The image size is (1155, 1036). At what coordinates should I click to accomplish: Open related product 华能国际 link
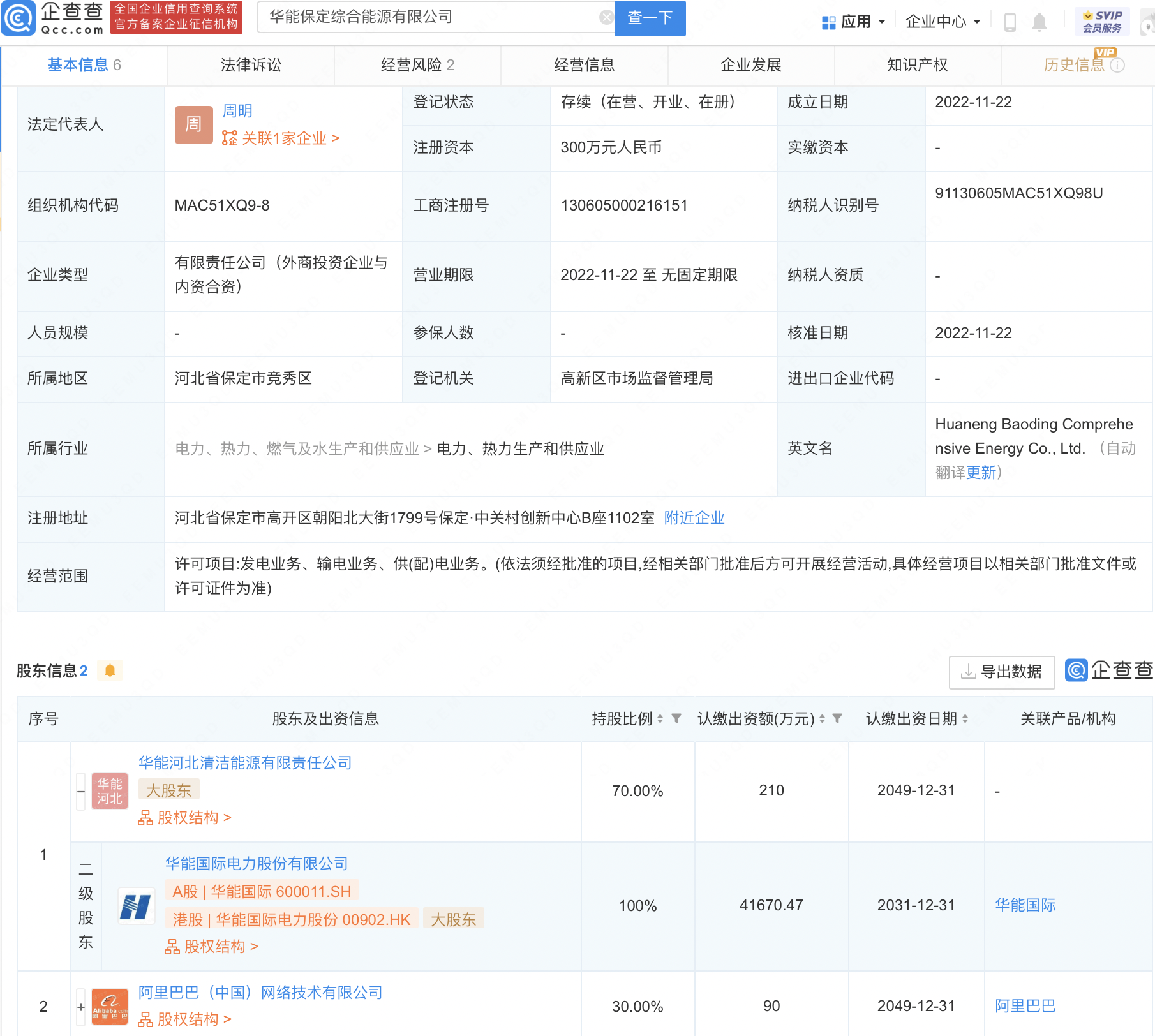(1025, 905)
